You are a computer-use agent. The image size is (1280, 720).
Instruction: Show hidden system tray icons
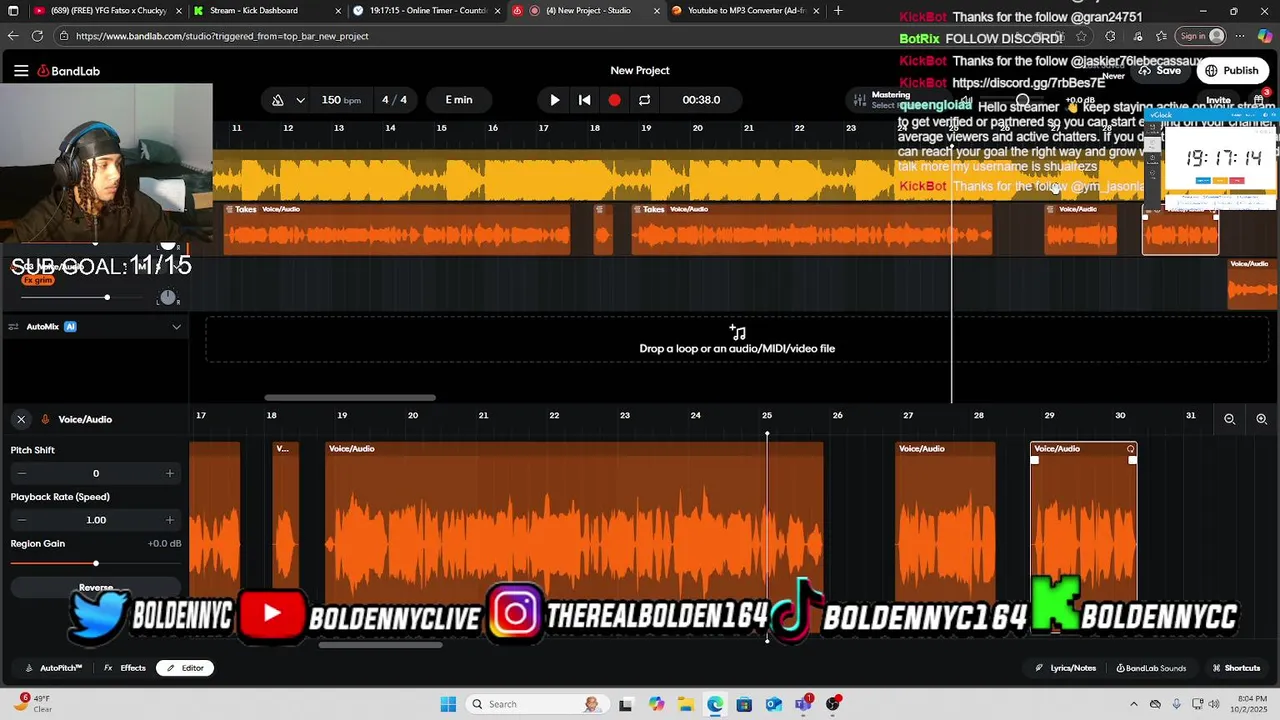1133,704
